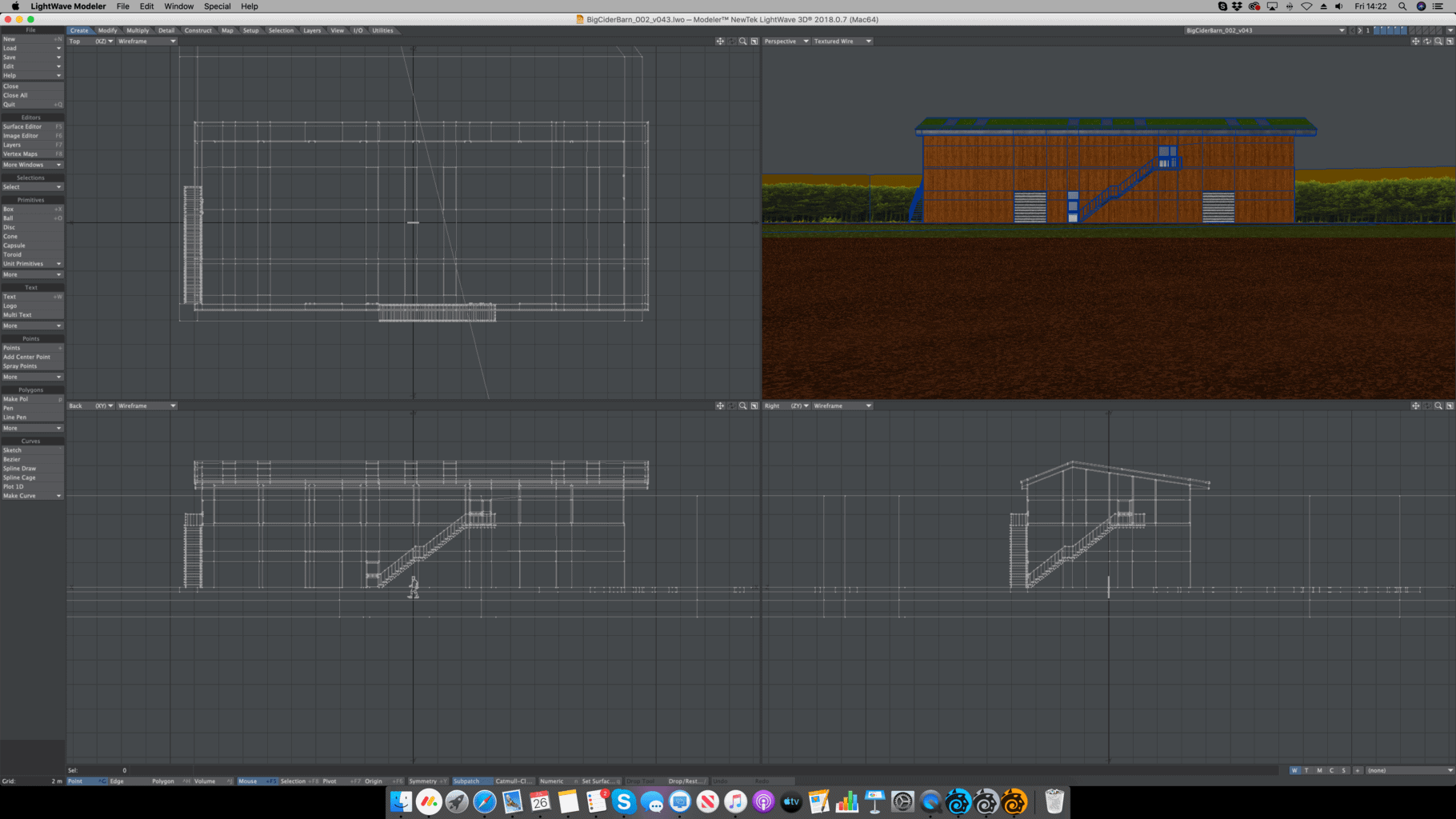Switch vertex map type to T (texture)
Viewport: 1456px width, 819px height.
(1306, 770)
